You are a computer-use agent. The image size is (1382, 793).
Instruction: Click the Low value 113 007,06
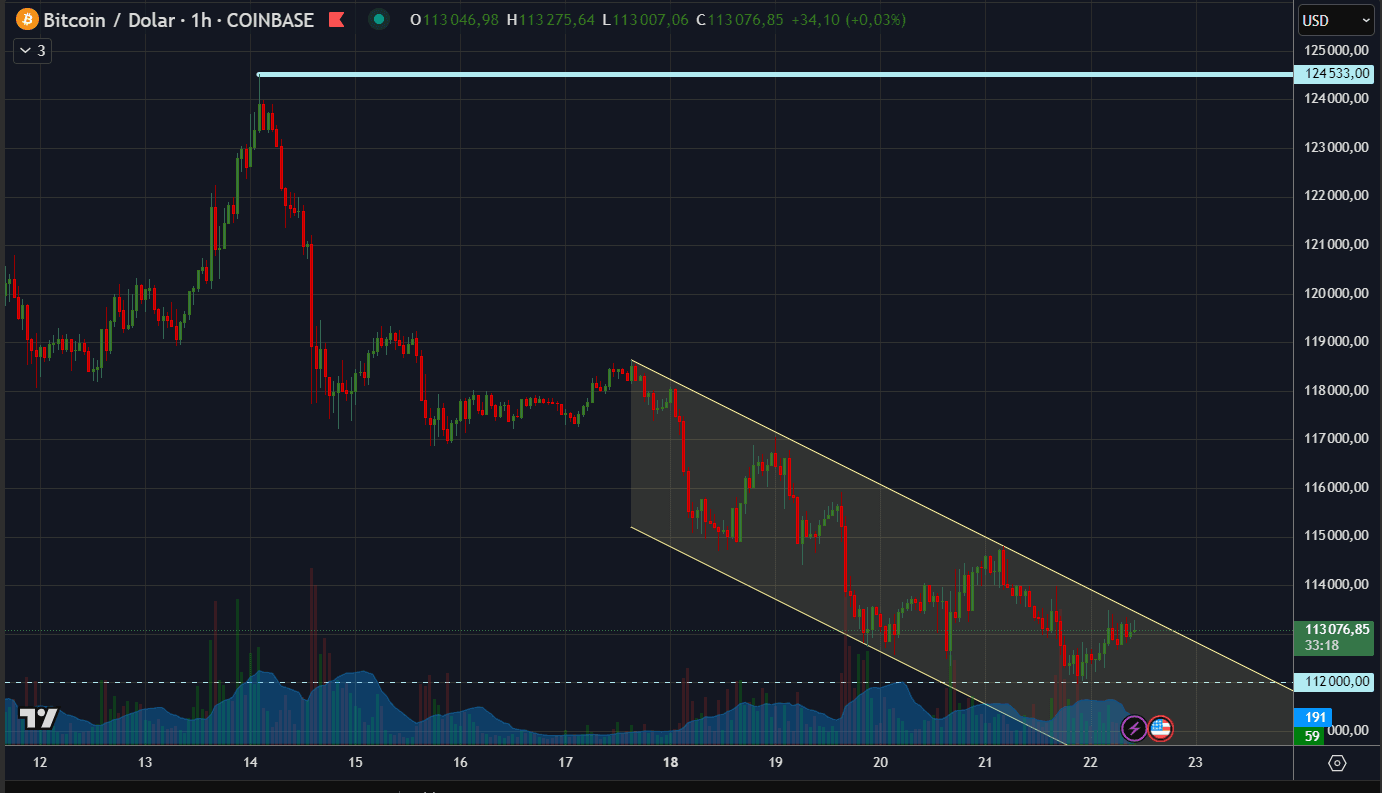pyautogui.click(x=650, y=20)
